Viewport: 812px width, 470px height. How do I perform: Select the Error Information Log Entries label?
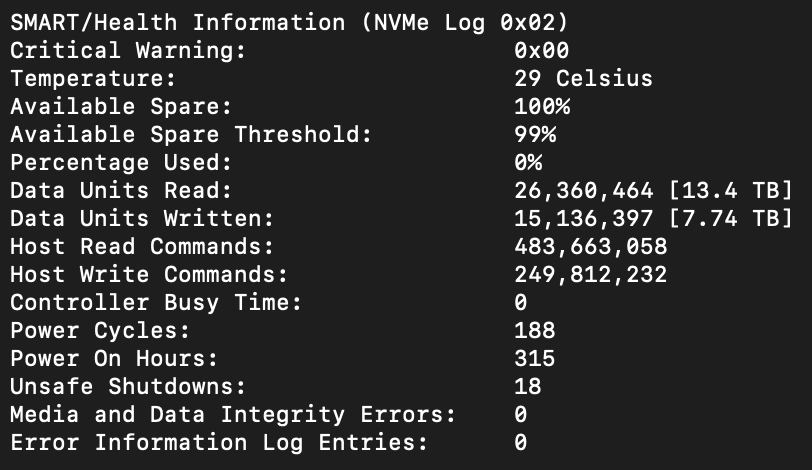(x=219, y=443)
